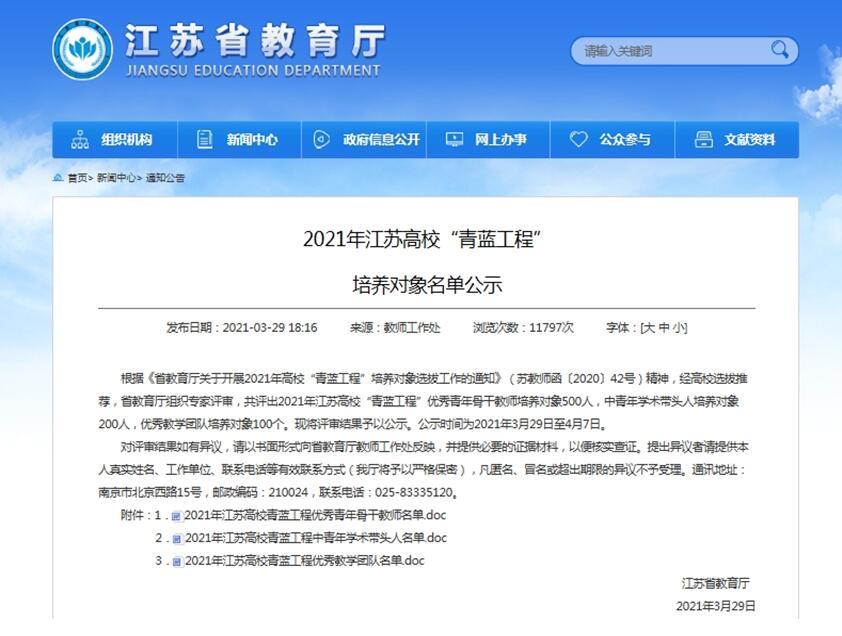The height and width of the screenshot is (636, 842).
Task: Click the 组织机构 hierarchy icon
Action: click(80, 140)
